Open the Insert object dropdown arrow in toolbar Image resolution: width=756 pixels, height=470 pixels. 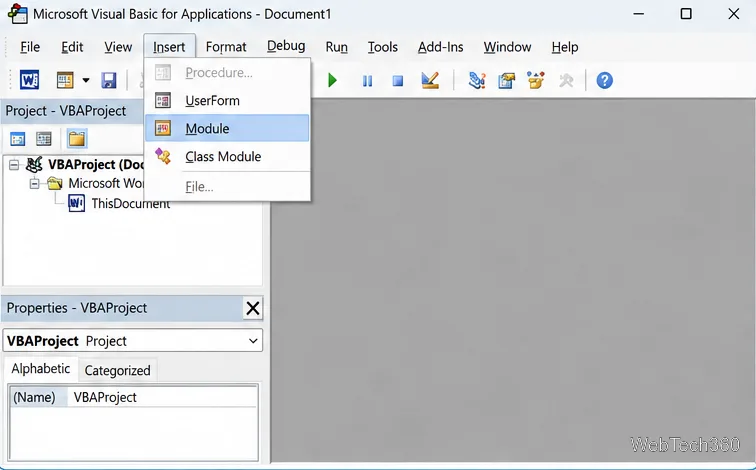click(86, 80)
